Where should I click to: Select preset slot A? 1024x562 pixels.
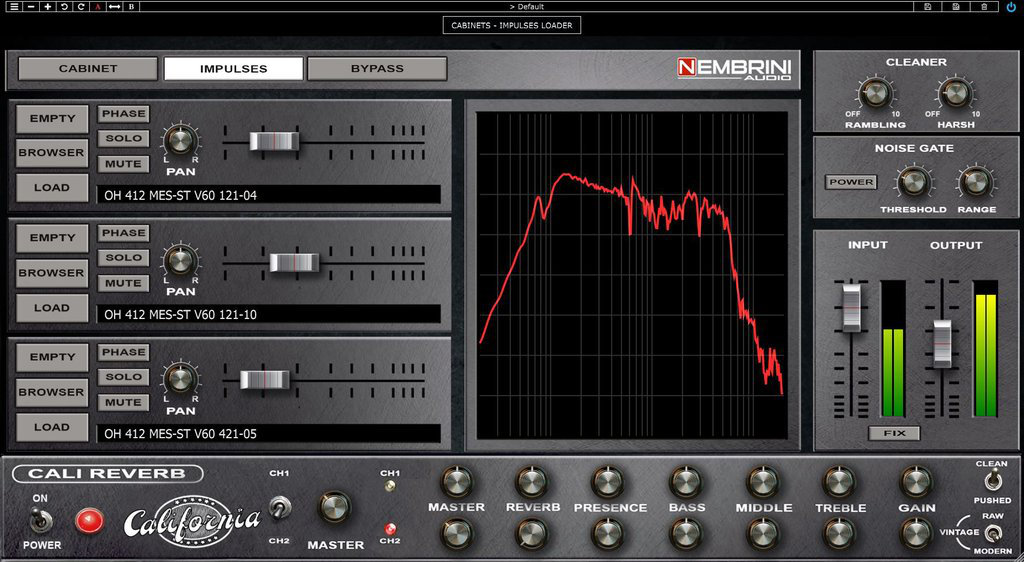[x=98, y=7]
